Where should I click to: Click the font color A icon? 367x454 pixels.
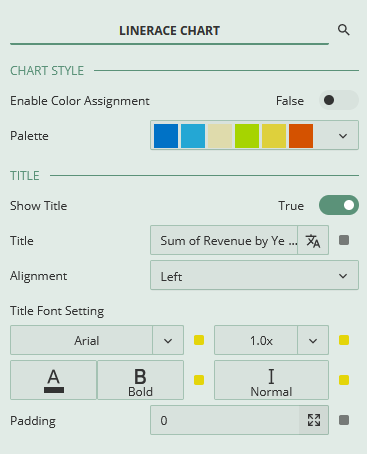pos(54,380)
